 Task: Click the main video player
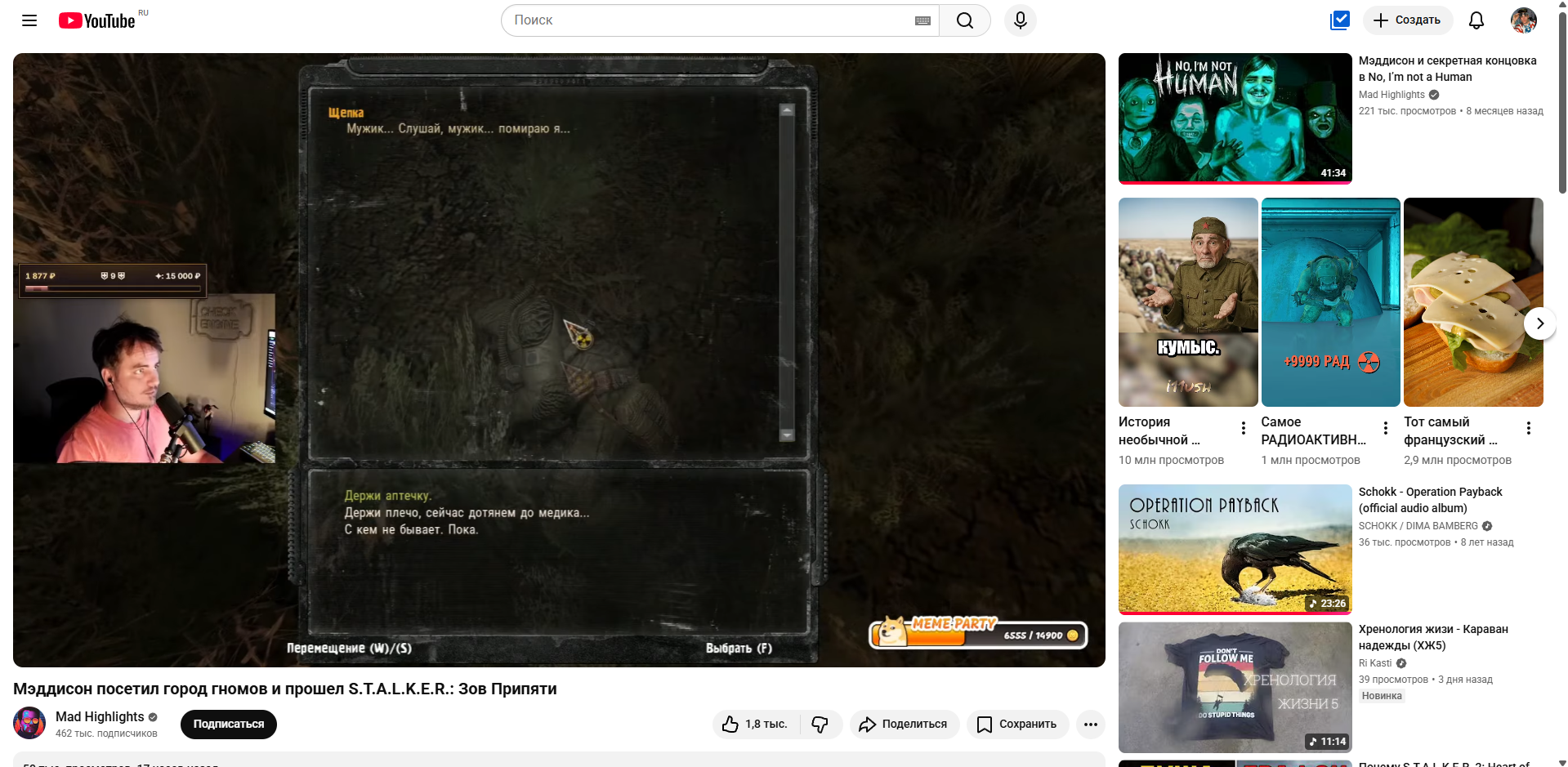559,360
